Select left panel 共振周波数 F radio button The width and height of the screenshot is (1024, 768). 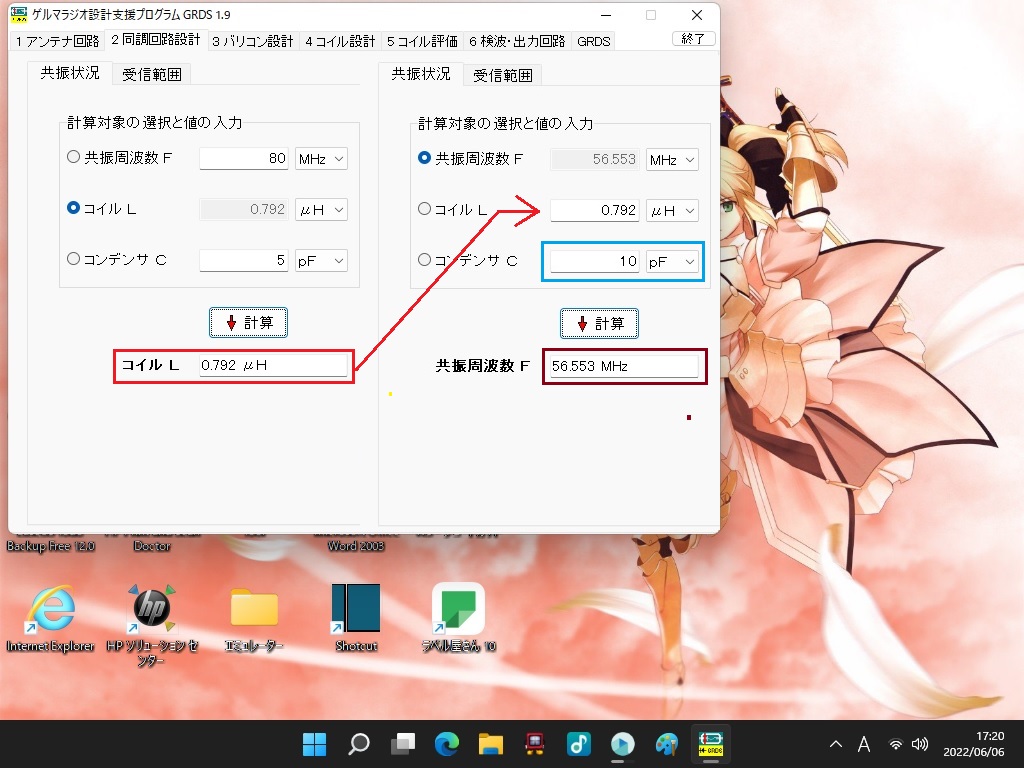(x=73, y=157)
